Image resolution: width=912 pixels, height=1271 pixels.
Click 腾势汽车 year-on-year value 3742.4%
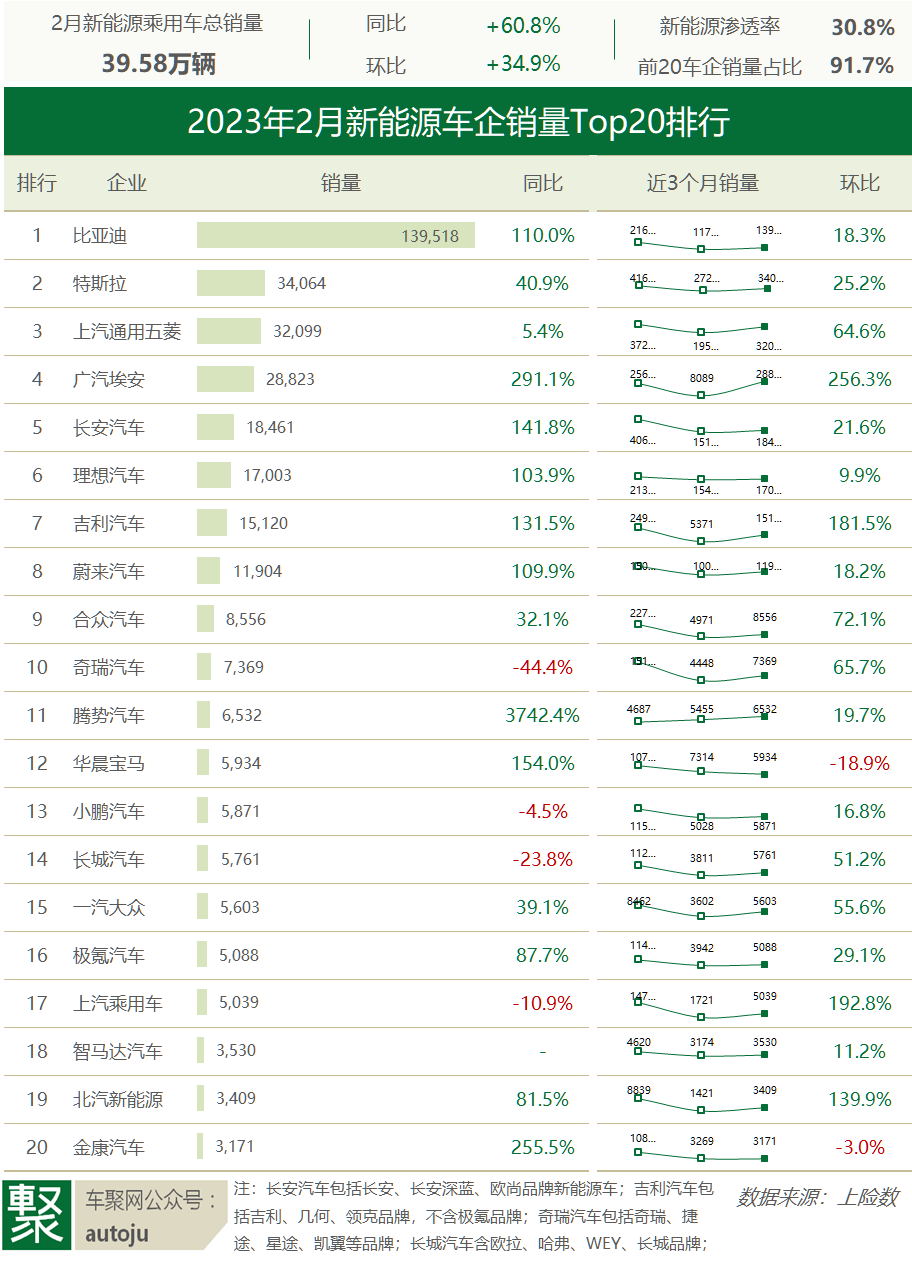pos(543,716)
